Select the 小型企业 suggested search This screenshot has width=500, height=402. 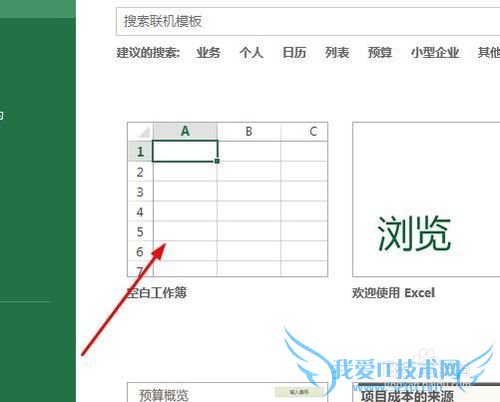[x=435, y=53]
